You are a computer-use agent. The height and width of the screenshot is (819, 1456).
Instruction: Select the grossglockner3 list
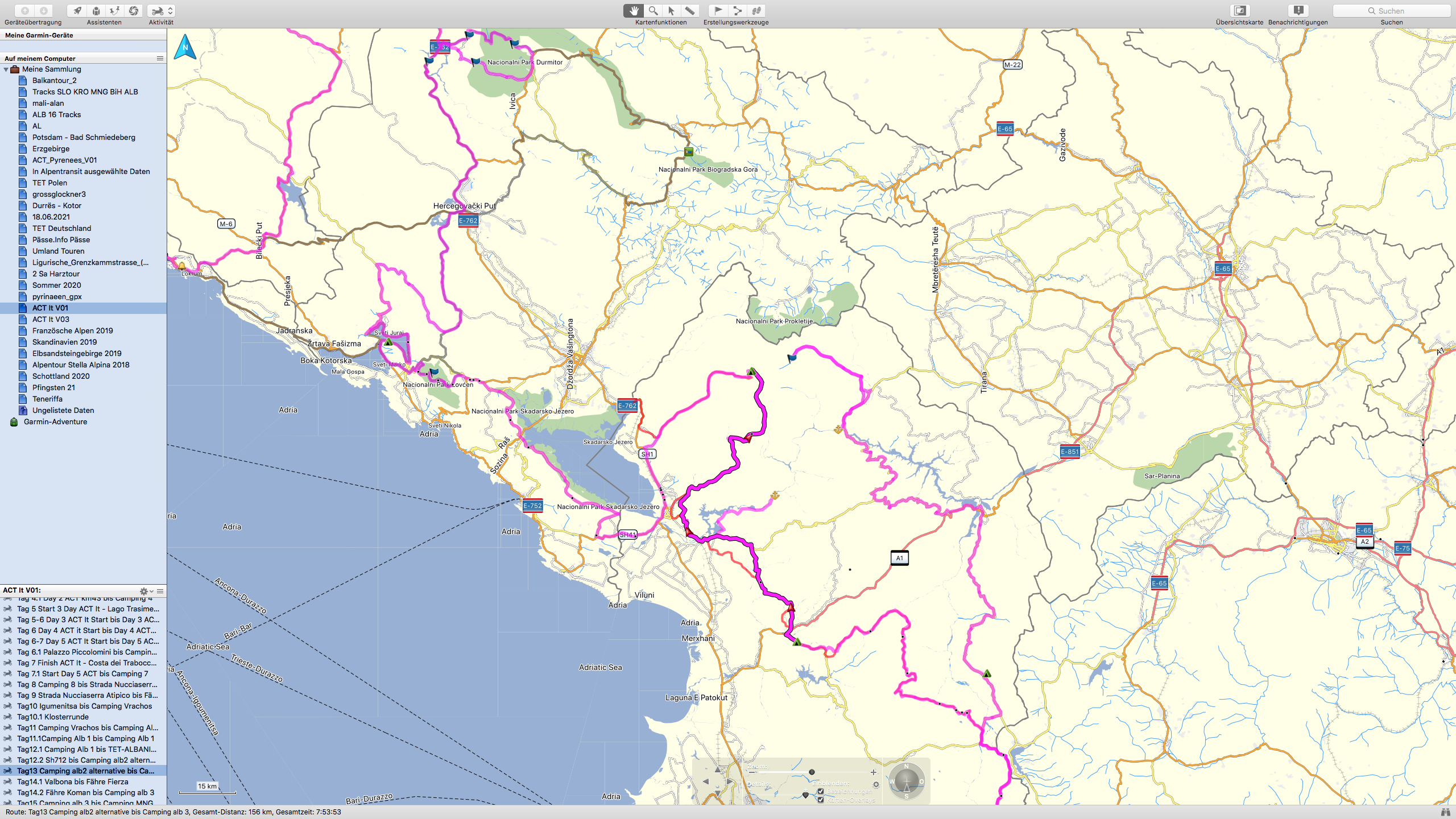(83, 195)
